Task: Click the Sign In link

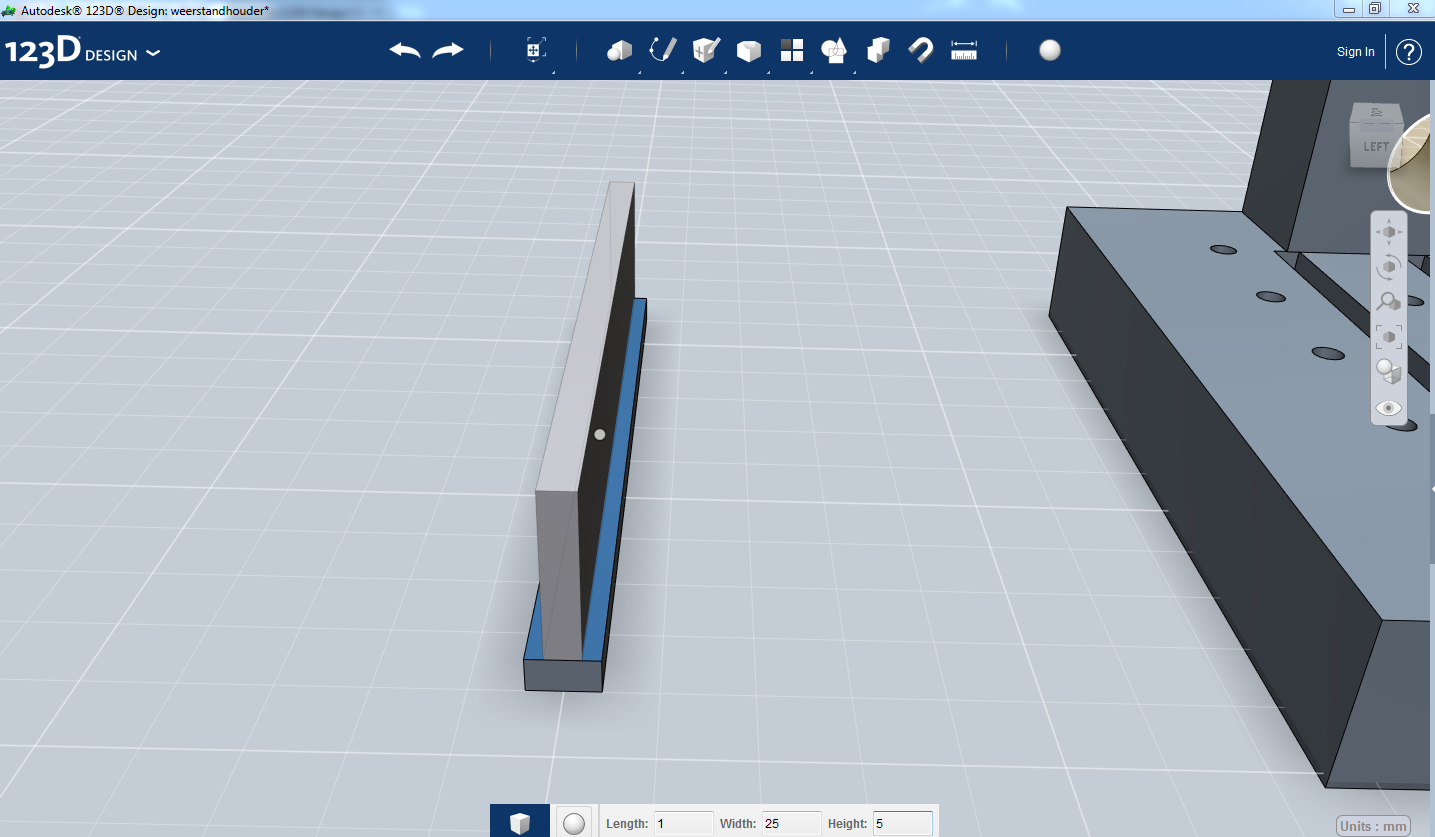Action: [1356, 52]
